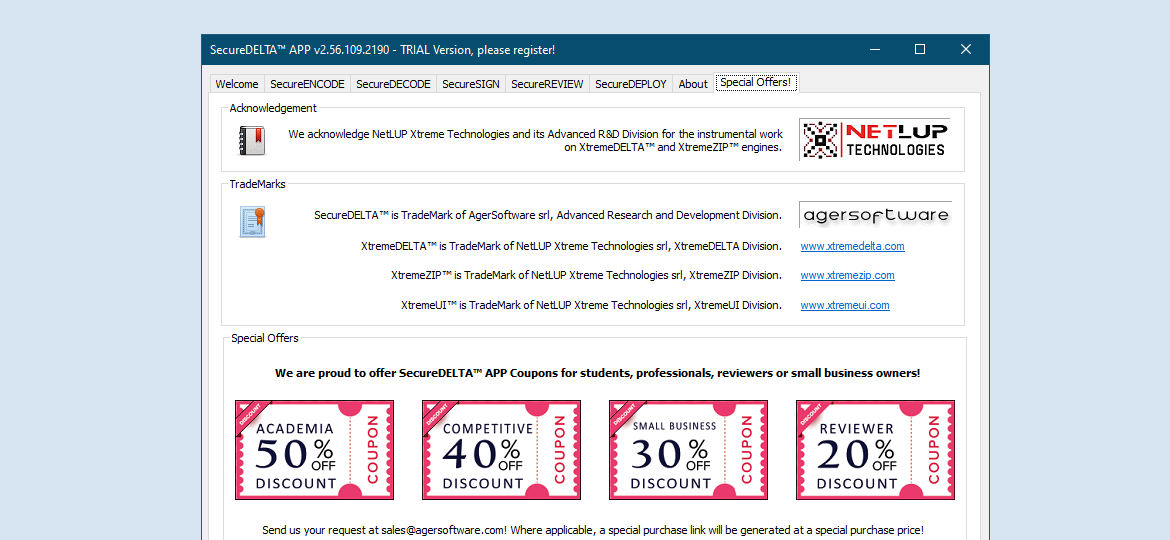Select the SecureREVIEW tab
Image resolution: width=1170 pixels, height=540 pixels.
(547, 84)
